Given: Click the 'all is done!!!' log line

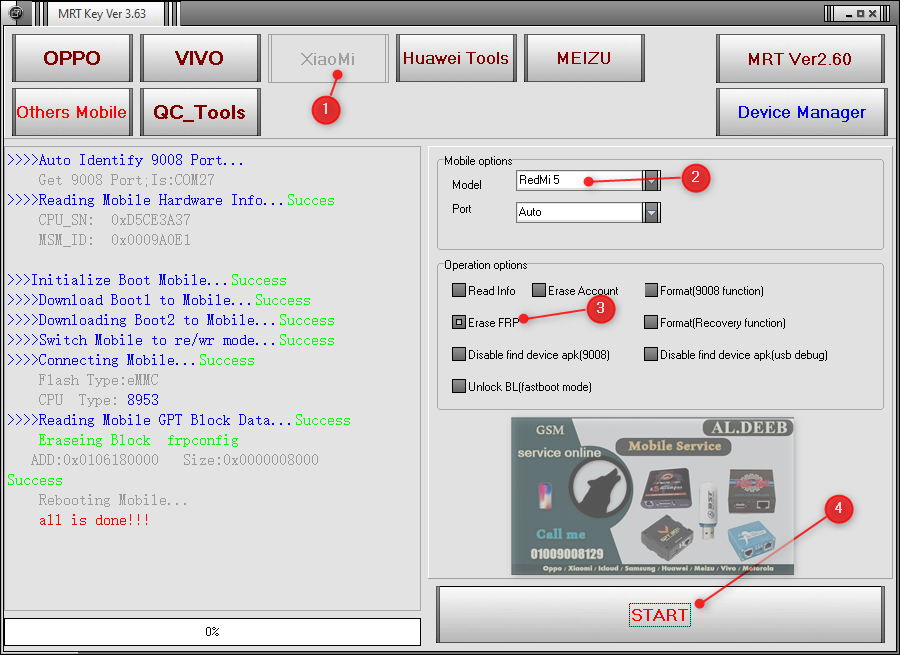Looking at the screenshot, I should (x=94, y=520).
